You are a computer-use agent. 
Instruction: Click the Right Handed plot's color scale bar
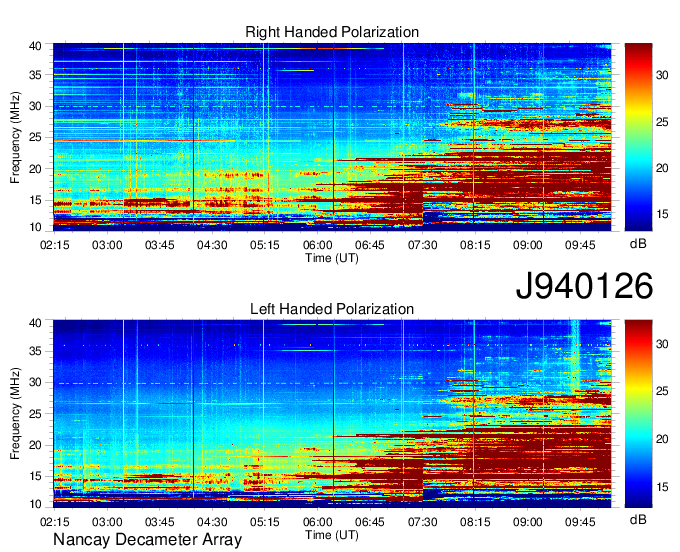coord(638,137)
